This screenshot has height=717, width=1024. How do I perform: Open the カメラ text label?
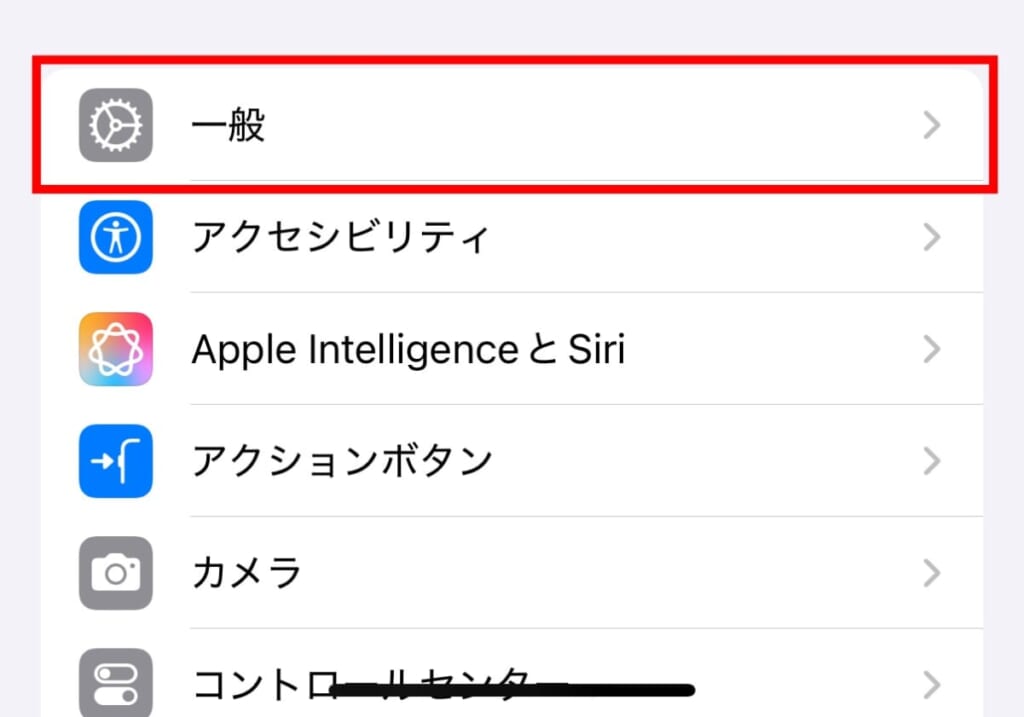[247, 574]
